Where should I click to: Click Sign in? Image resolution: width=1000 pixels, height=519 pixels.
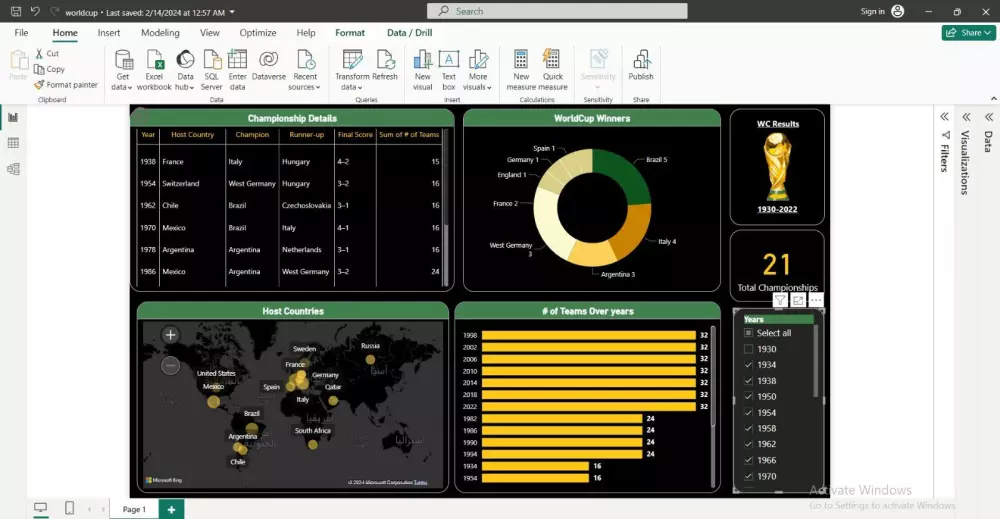coord(872,11)
